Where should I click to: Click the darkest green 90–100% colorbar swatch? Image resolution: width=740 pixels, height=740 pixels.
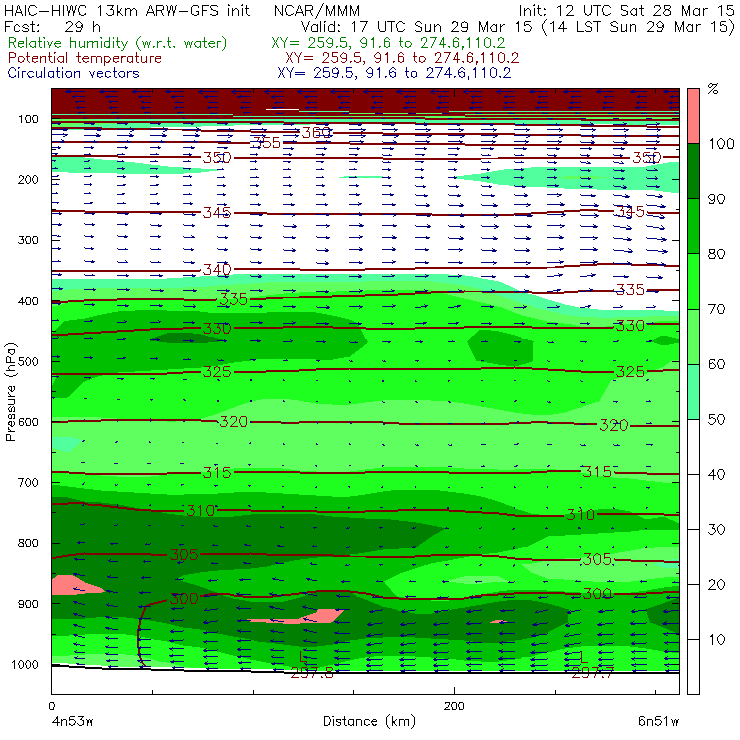(693, 171)
